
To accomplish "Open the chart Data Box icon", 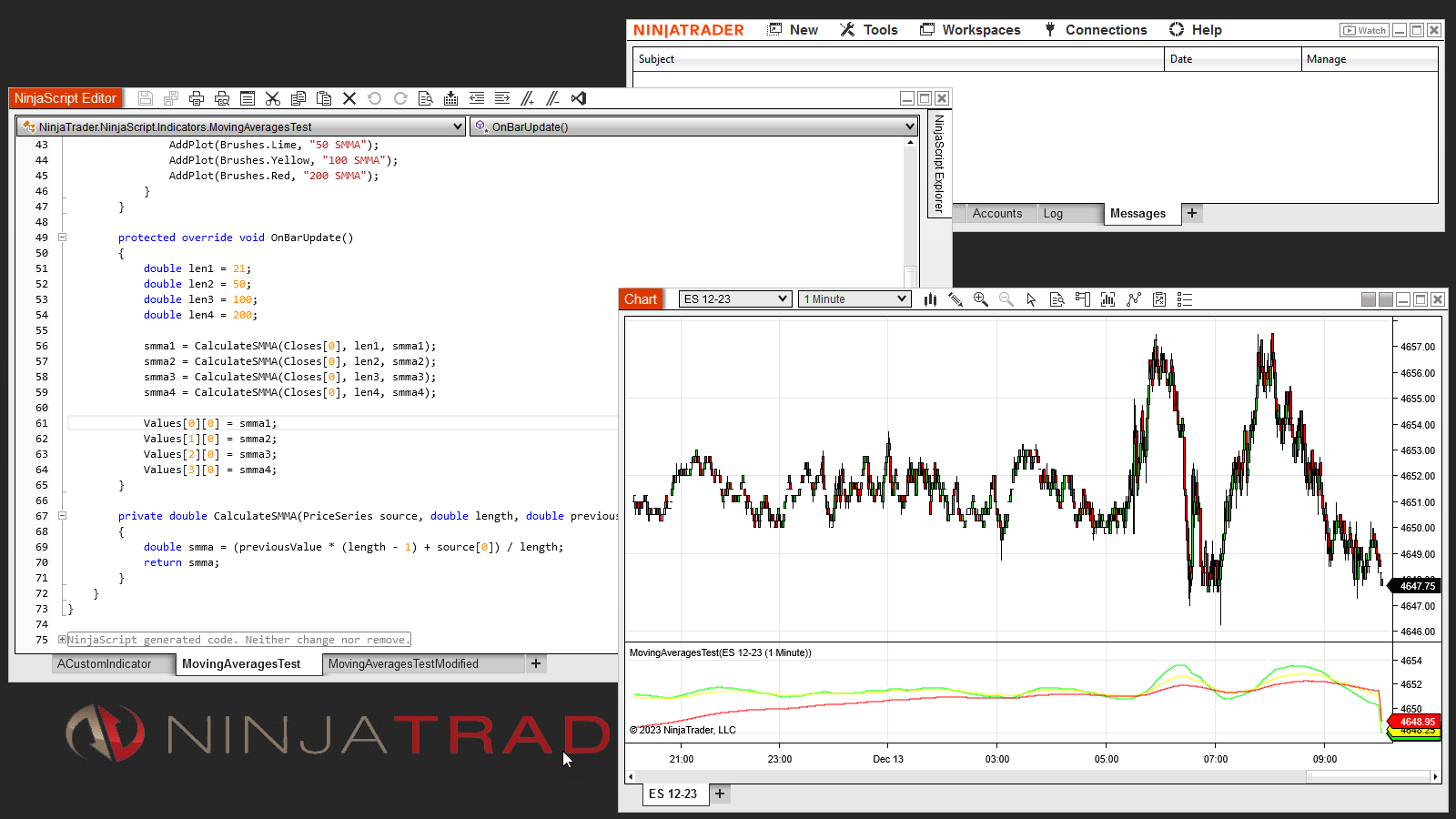I will click(1057, 299).
